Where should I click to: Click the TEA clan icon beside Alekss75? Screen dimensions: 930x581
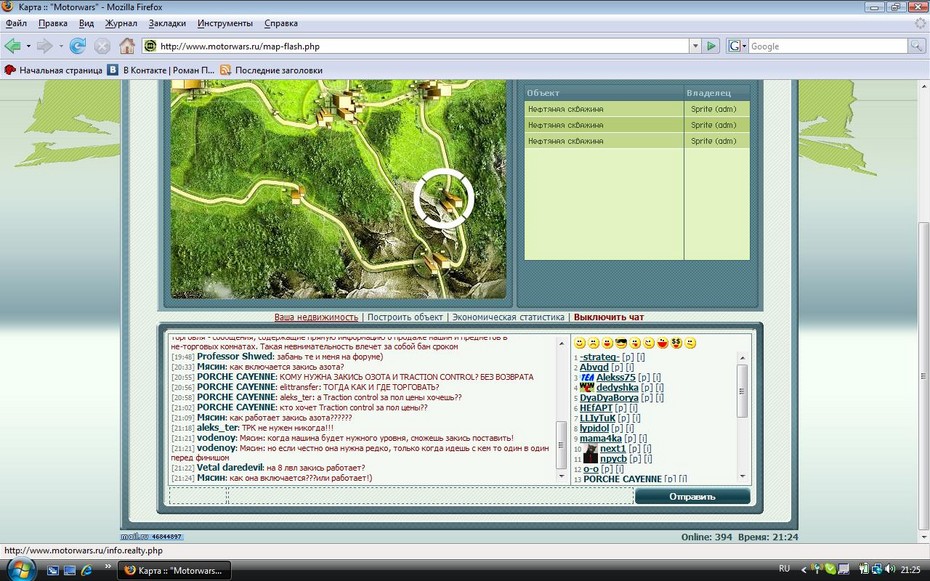coord(587,378)
